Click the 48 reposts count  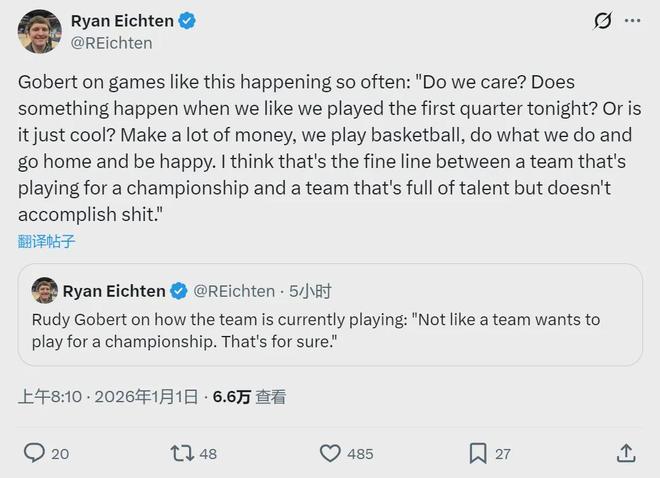[208, 454]
